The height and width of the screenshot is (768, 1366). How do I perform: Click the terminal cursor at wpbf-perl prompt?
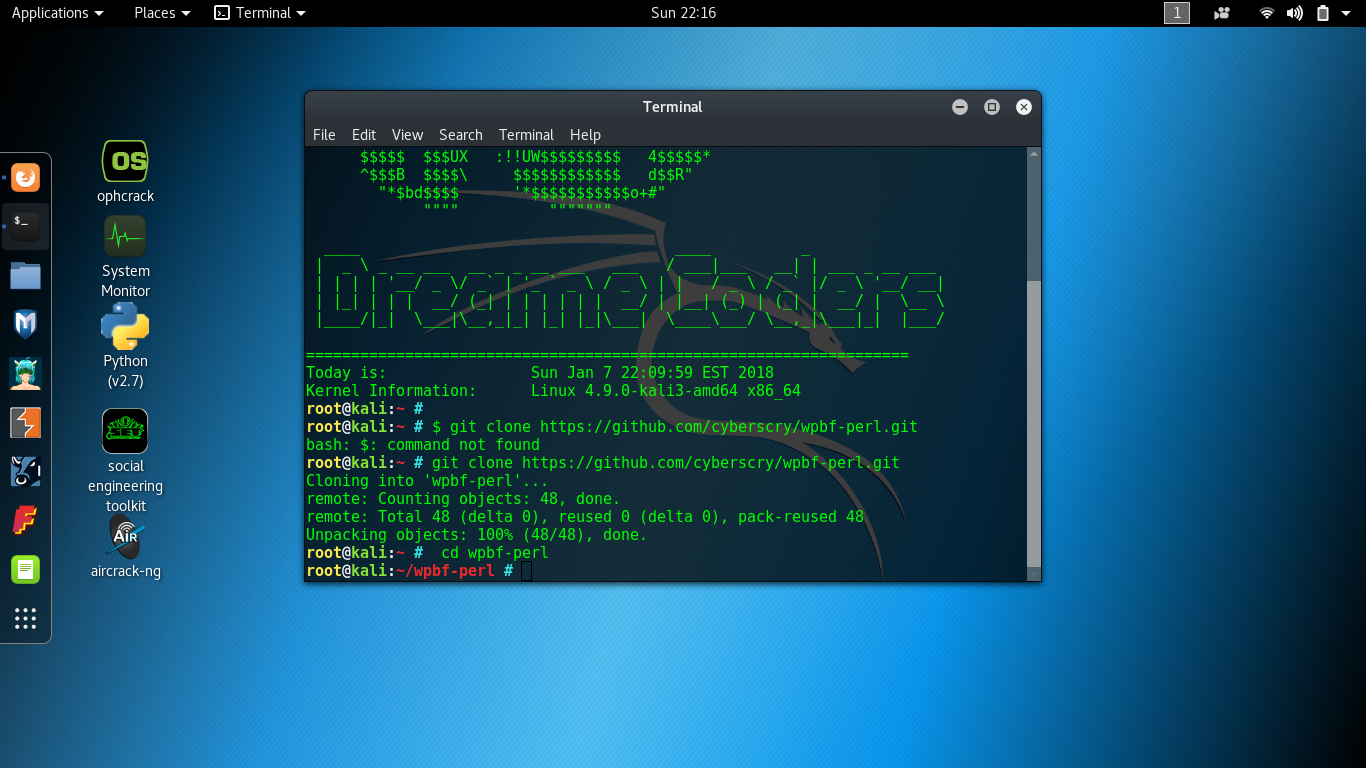click(527, 571)
